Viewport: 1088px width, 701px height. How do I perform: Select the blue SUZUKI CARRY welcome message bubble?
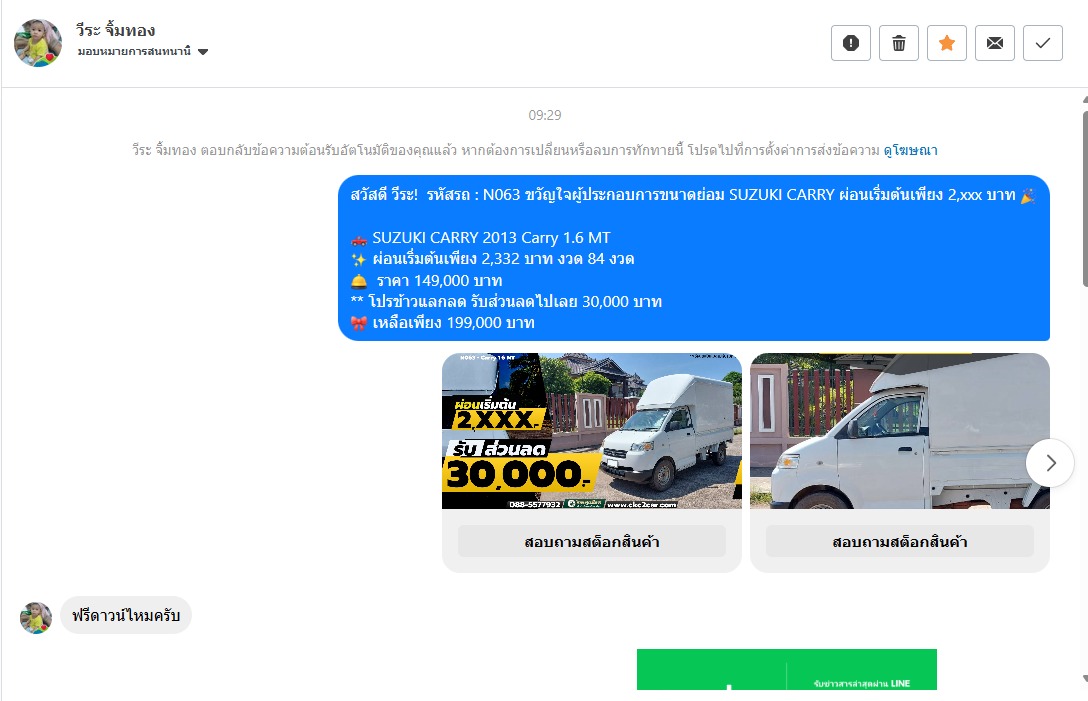693,258
